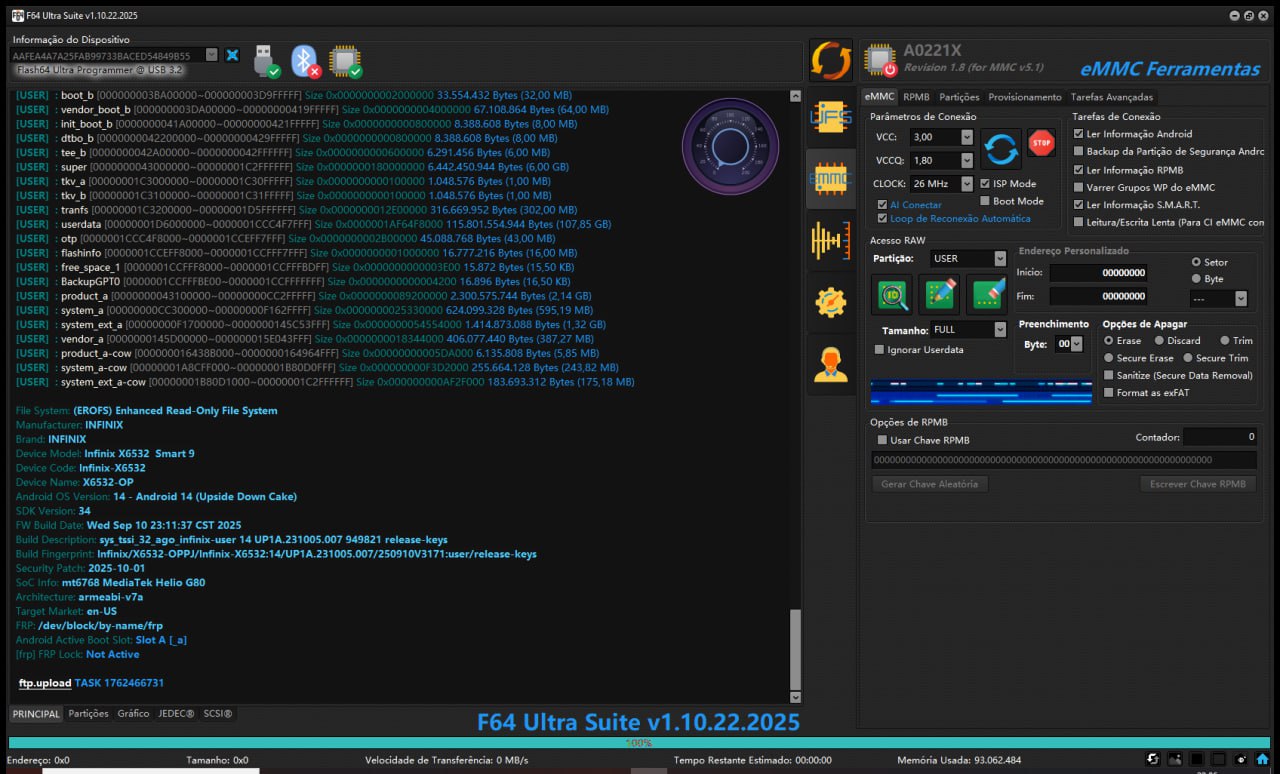1280x774 pixels.
Task: Toggle ISP Mode checkbox
Action: tap(985, 184)
